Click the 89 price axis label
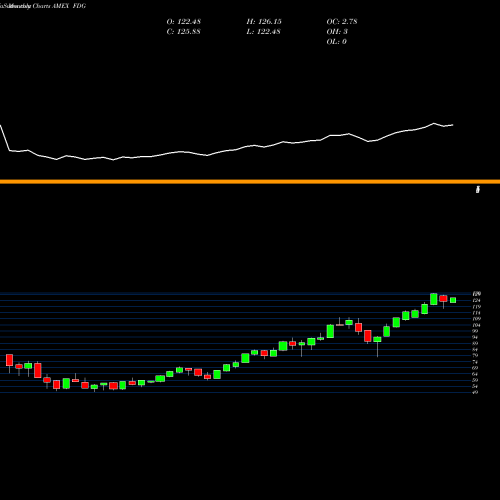500x500 pixels. [x=476, y=343]
